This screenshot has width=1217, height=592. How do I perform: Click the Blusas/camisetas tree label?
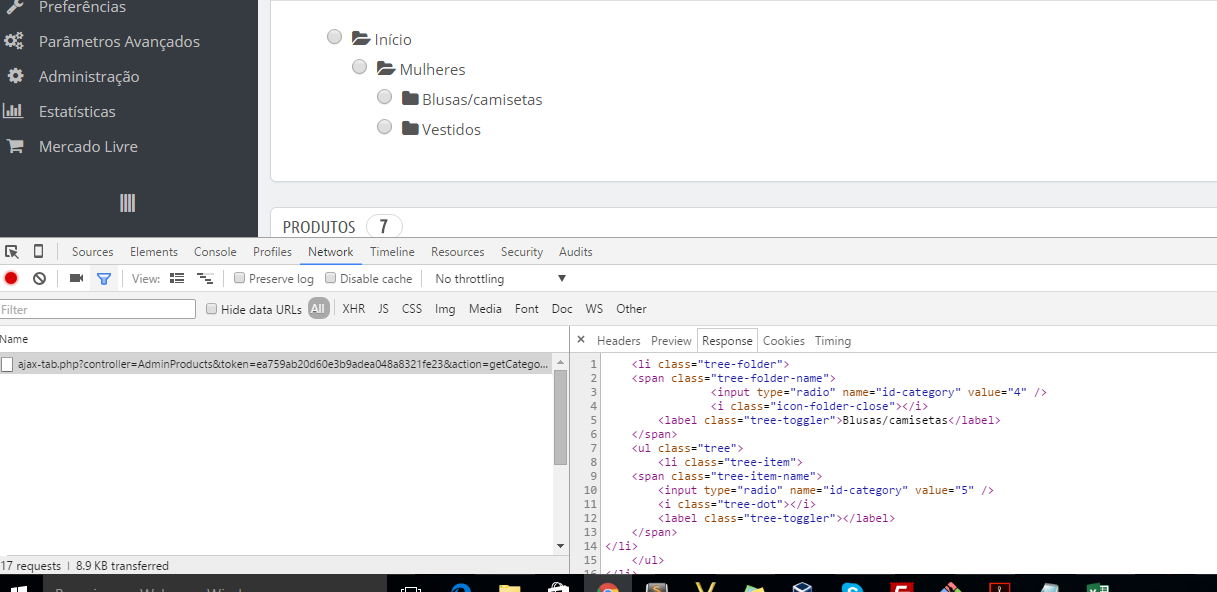482,100
